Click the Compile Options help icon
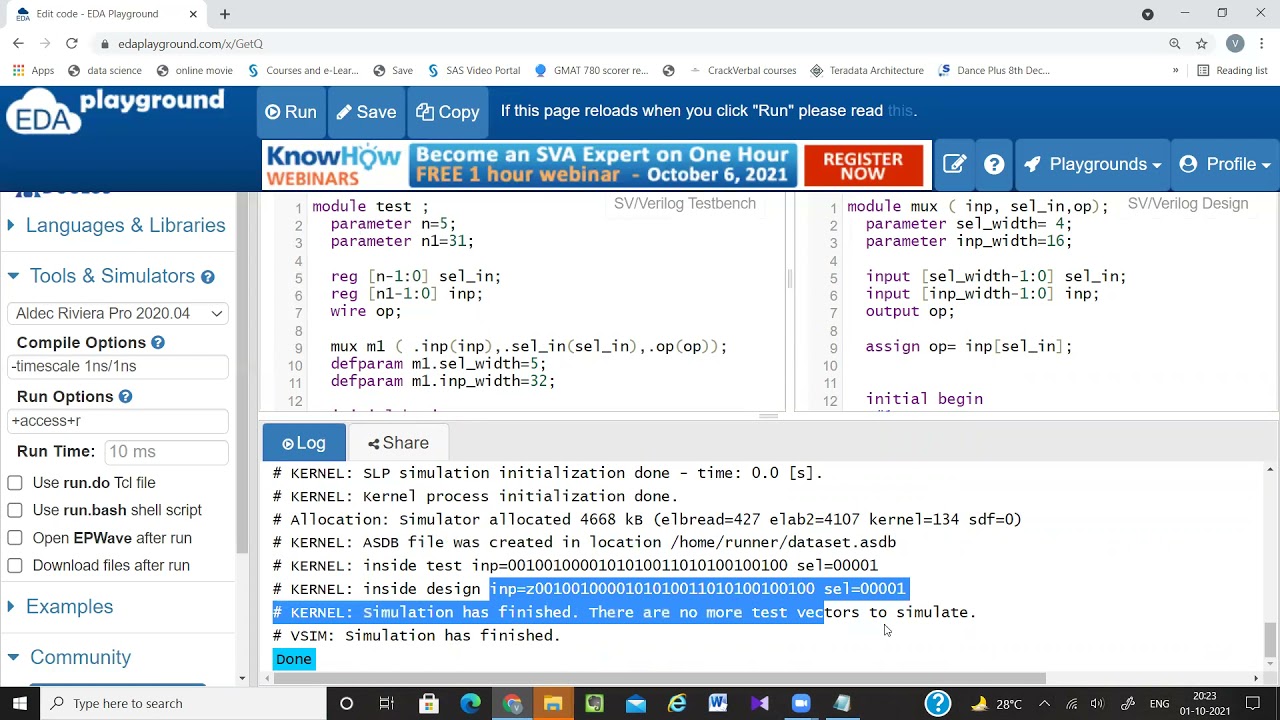The image size is (1280, 720). (x=158, y=343)
